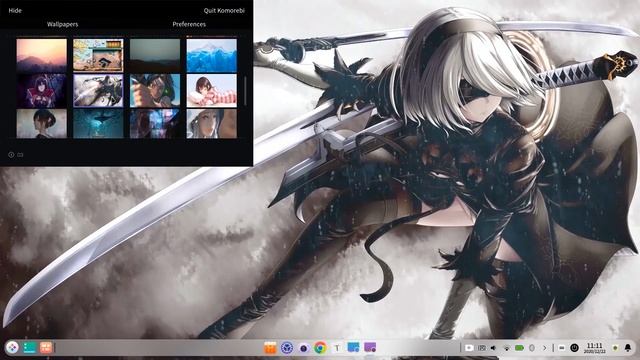Launch Google Chrome from the dock

[x=320, y=348]
